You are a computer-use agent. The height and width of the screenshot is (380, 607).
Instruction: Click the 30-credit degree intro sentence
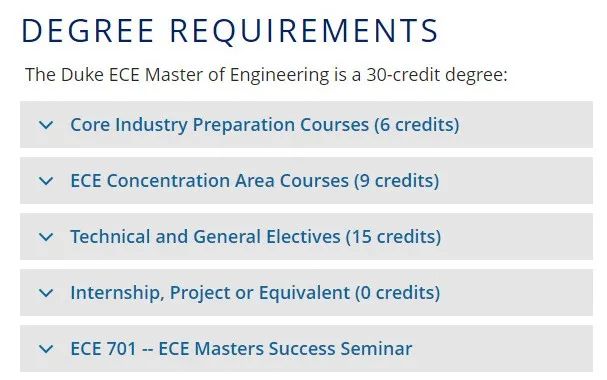(x=266, y=74)
